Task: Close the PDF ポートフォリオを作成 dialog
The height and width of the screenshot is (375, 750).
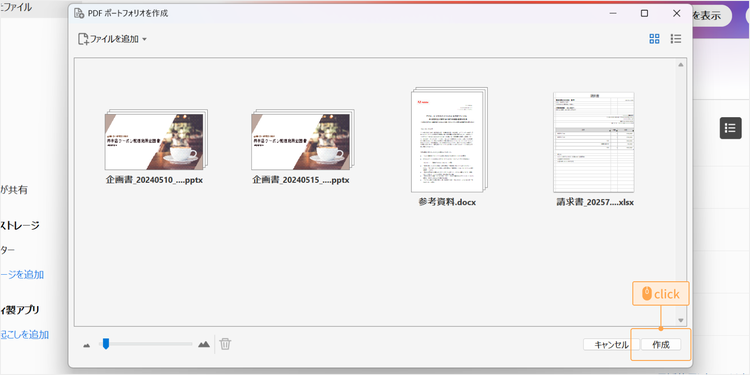Action: coord(676,13)
